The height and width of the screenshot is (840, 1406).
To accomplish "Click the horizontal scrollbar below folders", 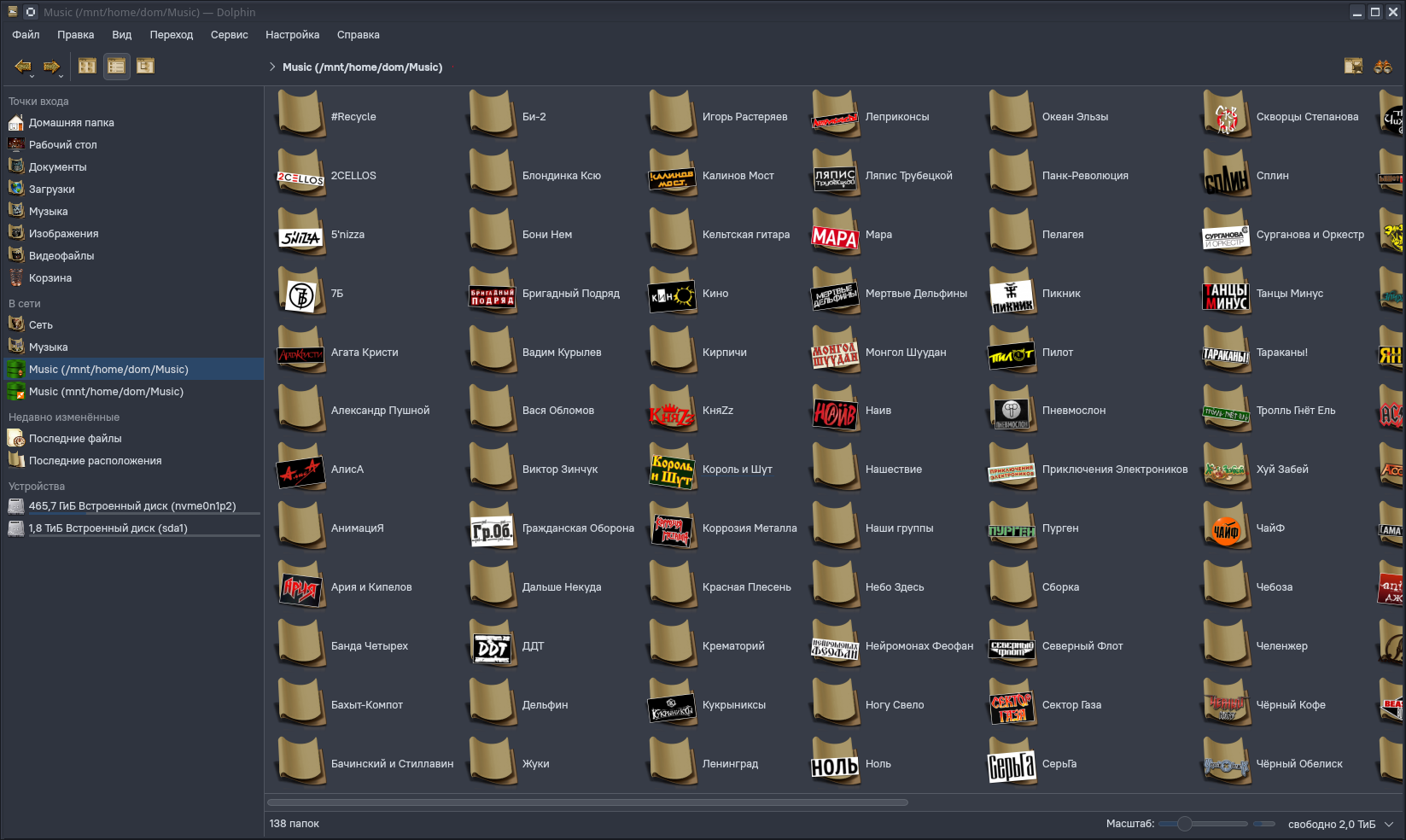I will click(x=587, y=802).
